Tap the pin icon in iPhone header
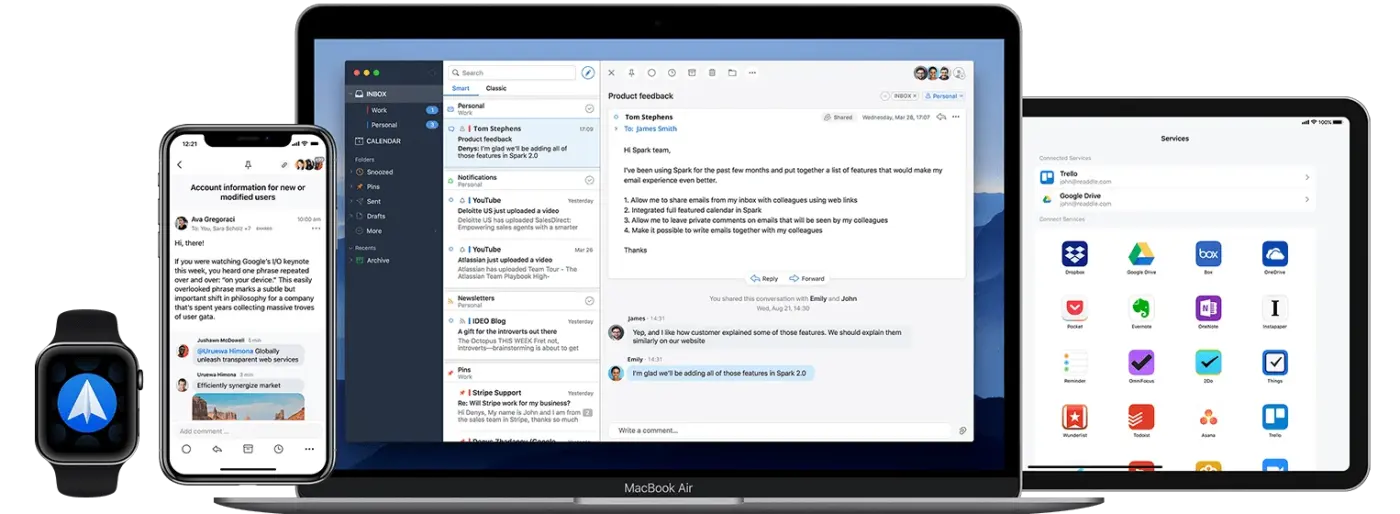Viewport: 1400px width, 514px height. pos(248,165)
